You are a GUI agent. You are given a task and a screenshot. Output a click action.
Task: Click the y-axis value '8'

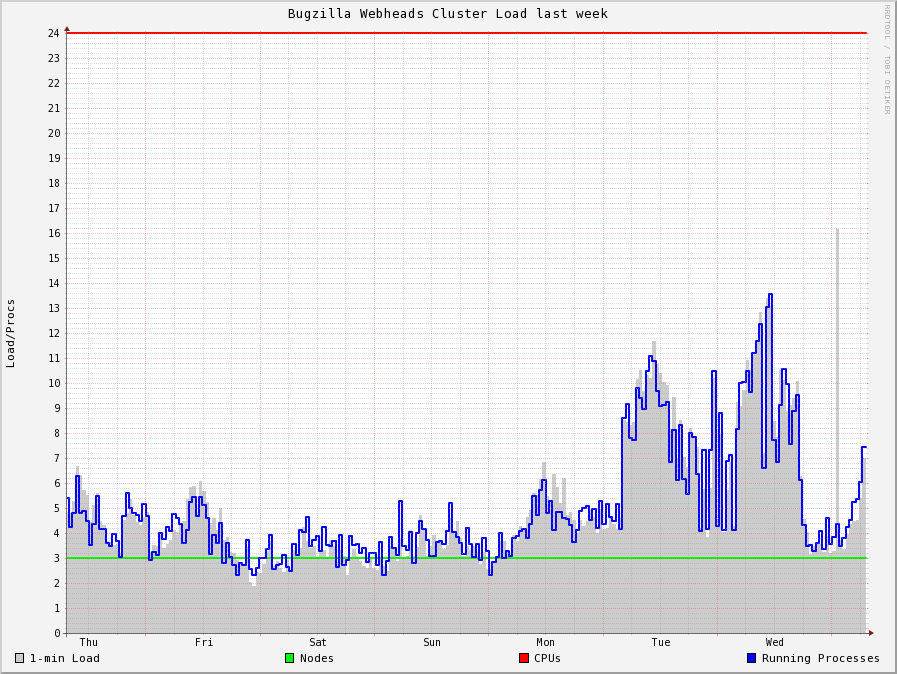57,433
